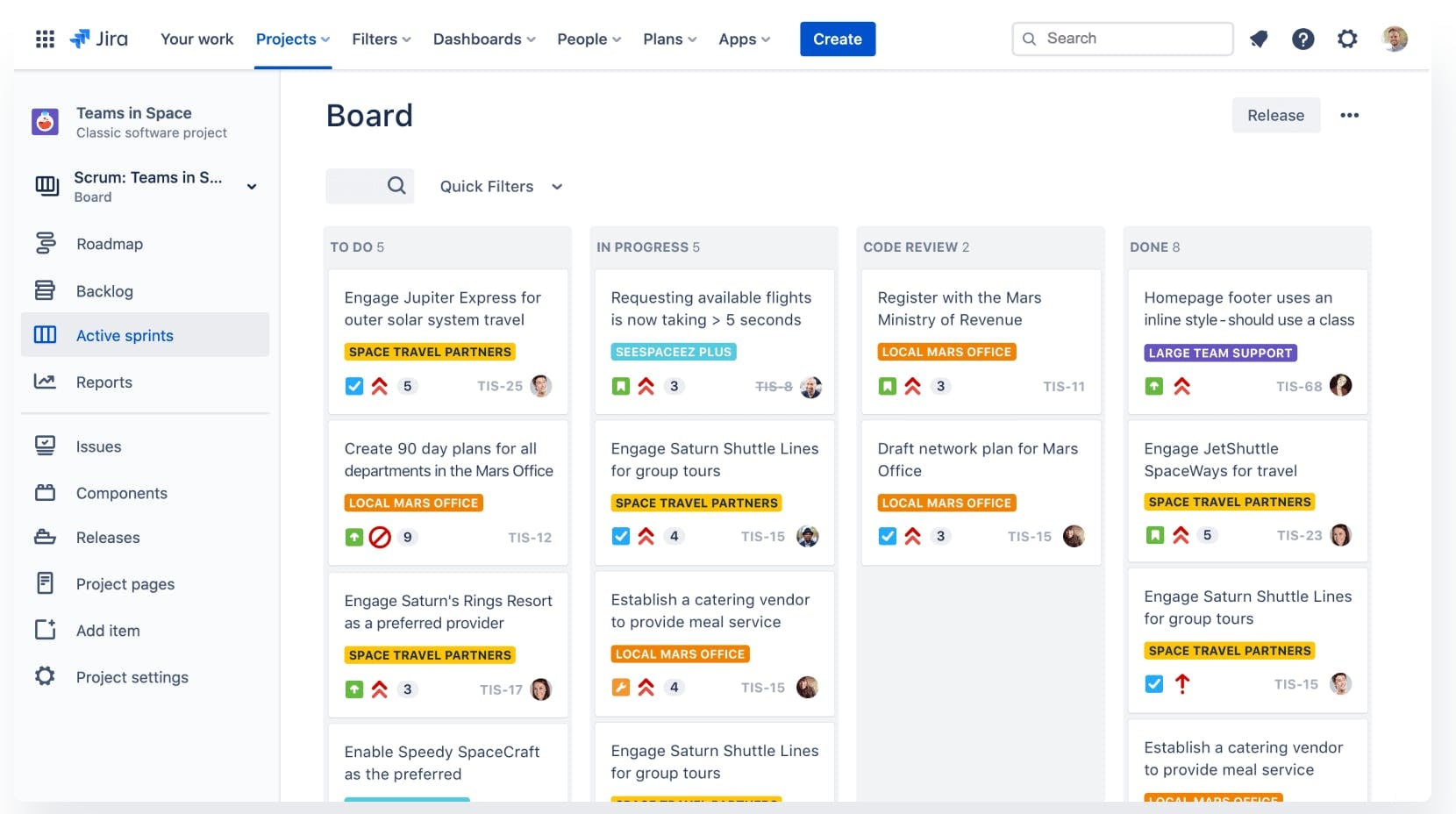Click the Release button
The width and height of the screenshot is (1456, 814).
[1275, 115]
